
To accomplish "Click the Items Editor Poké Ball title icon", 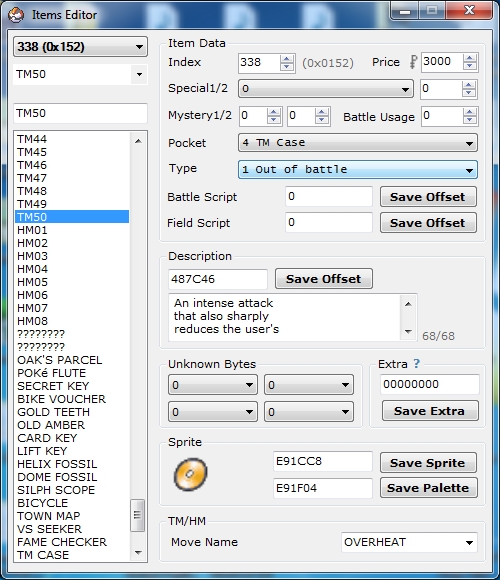I will point(16,15).
